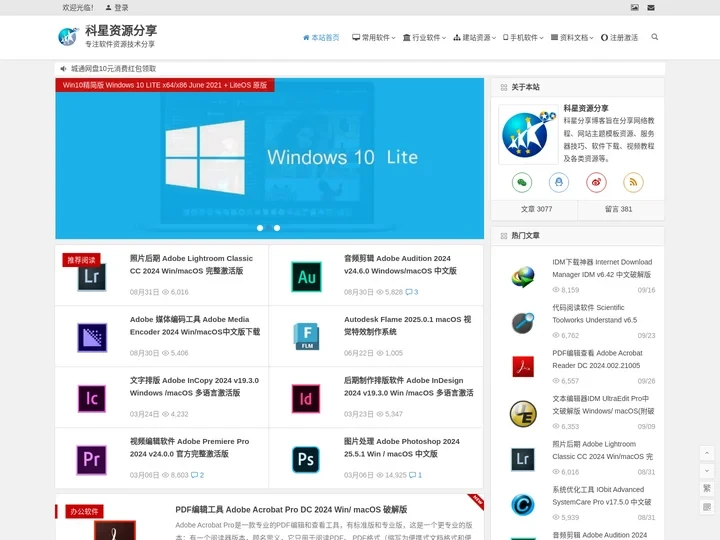Click the 登录 login link

(117, 7)
